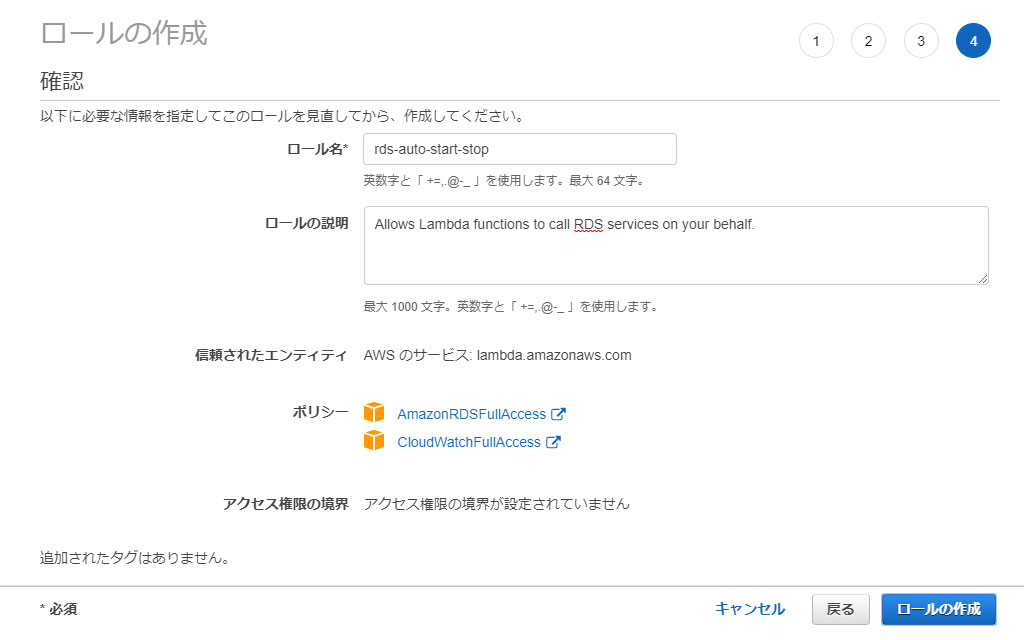Viewport: 1024px width, 640px height.
Task: Open the CloudWatchFullAccess policy link
Action: 469,442
